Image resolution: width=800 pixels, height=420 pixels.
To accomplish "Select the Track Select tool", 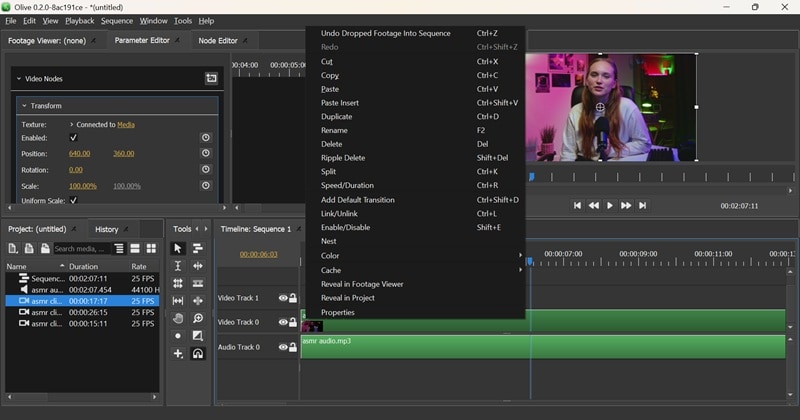I will 197,249.
